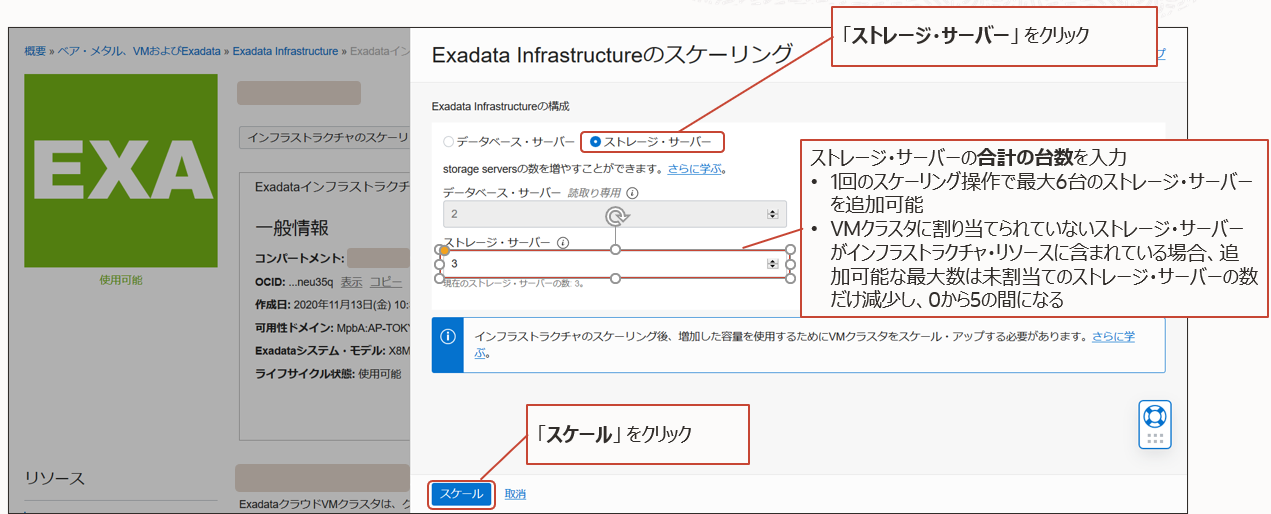Open さらに学ぶ link after storage servers text
Image resolution: width=1271 pixels, height=514 pixels.
pos(697,169)
